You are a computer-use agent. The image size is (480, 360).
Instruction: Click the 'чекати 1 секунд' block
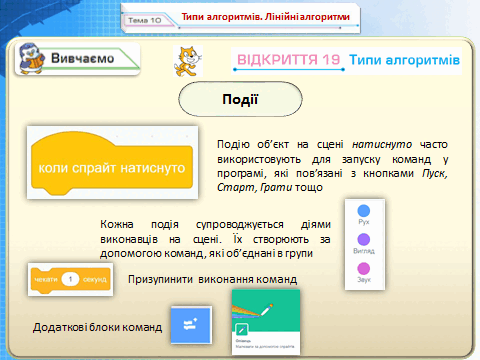pos(71,280)
